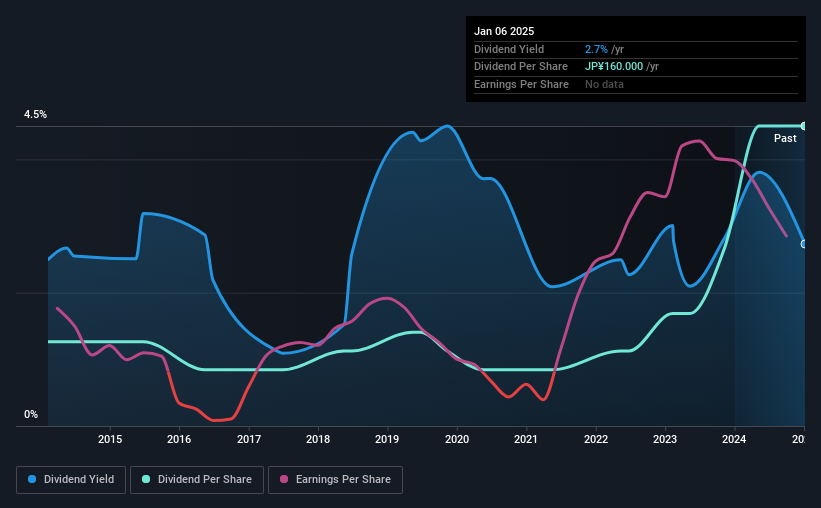Click the 2018 x-axis label

tap(318, 439)
